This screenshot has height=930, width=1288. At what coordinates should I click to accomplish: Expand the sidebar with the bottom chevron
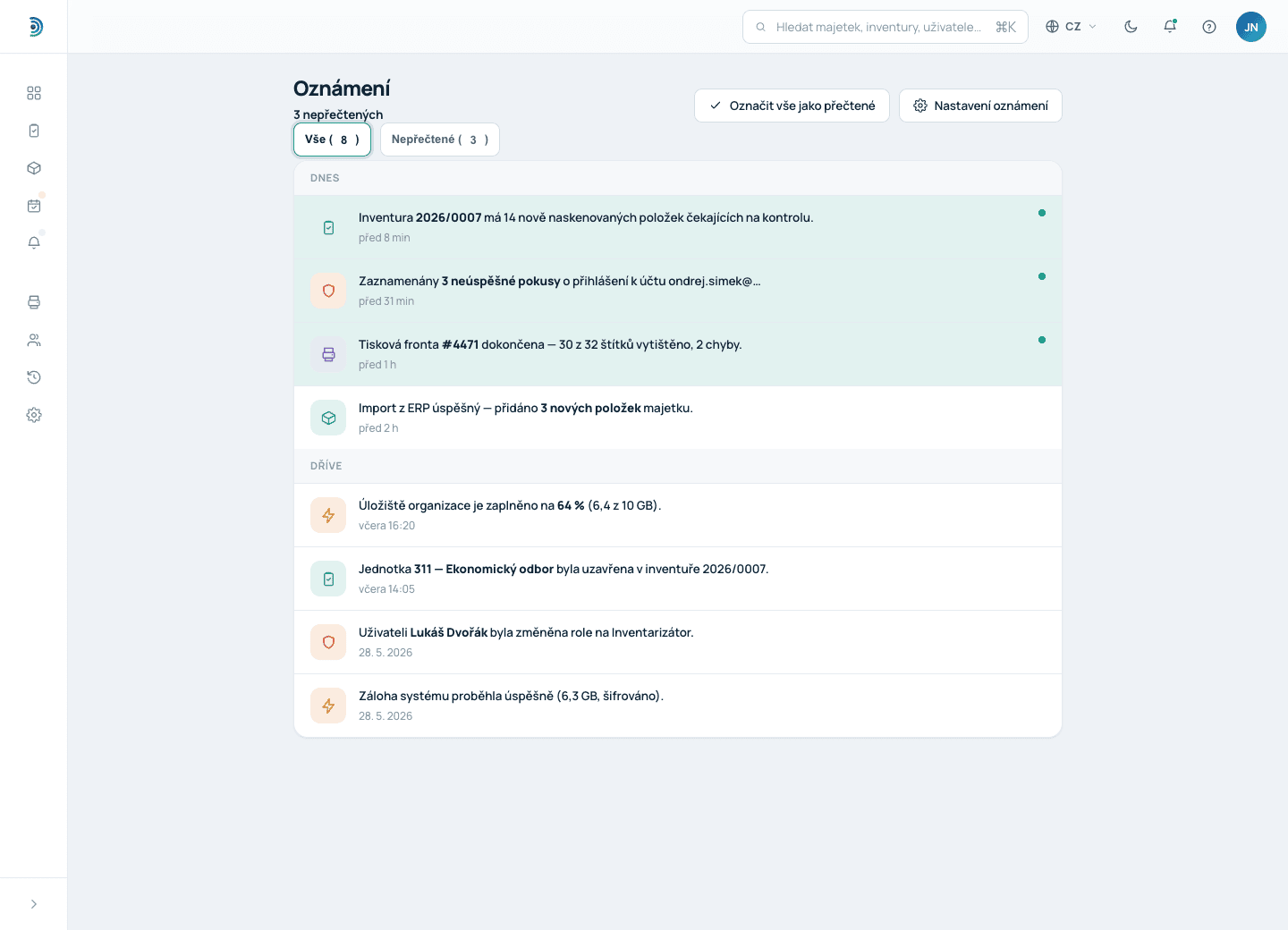coord(34,904)
